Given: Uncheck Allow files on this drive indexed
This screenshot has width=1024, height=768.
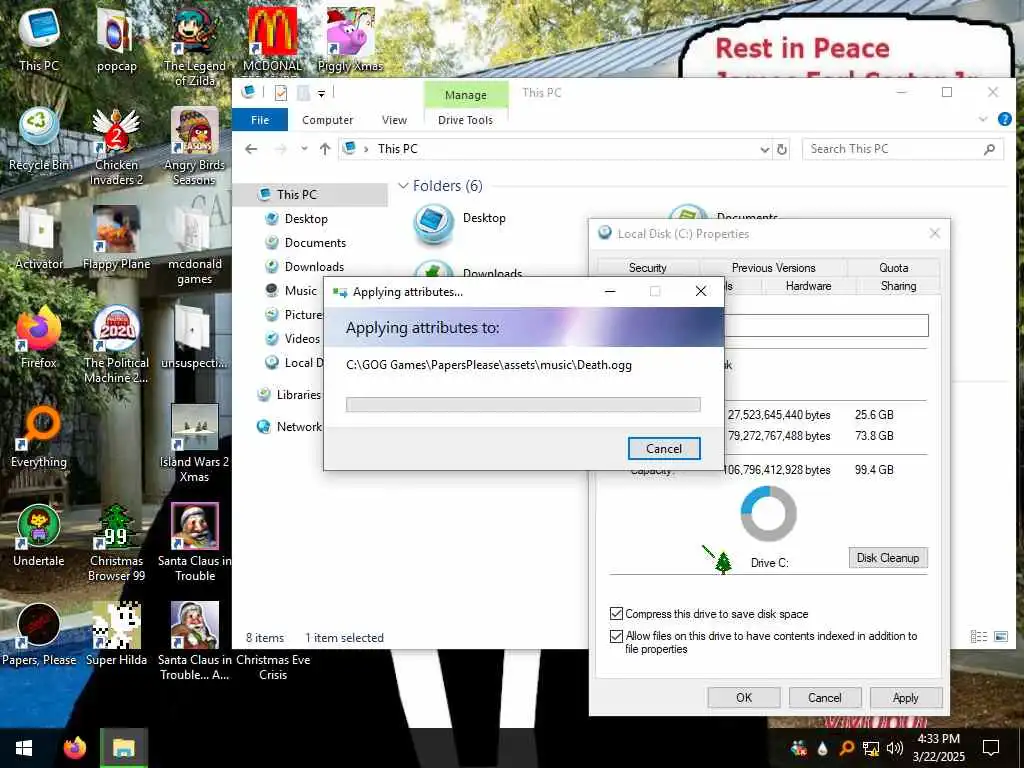Looking at the screenshot, I should (616, 636).
